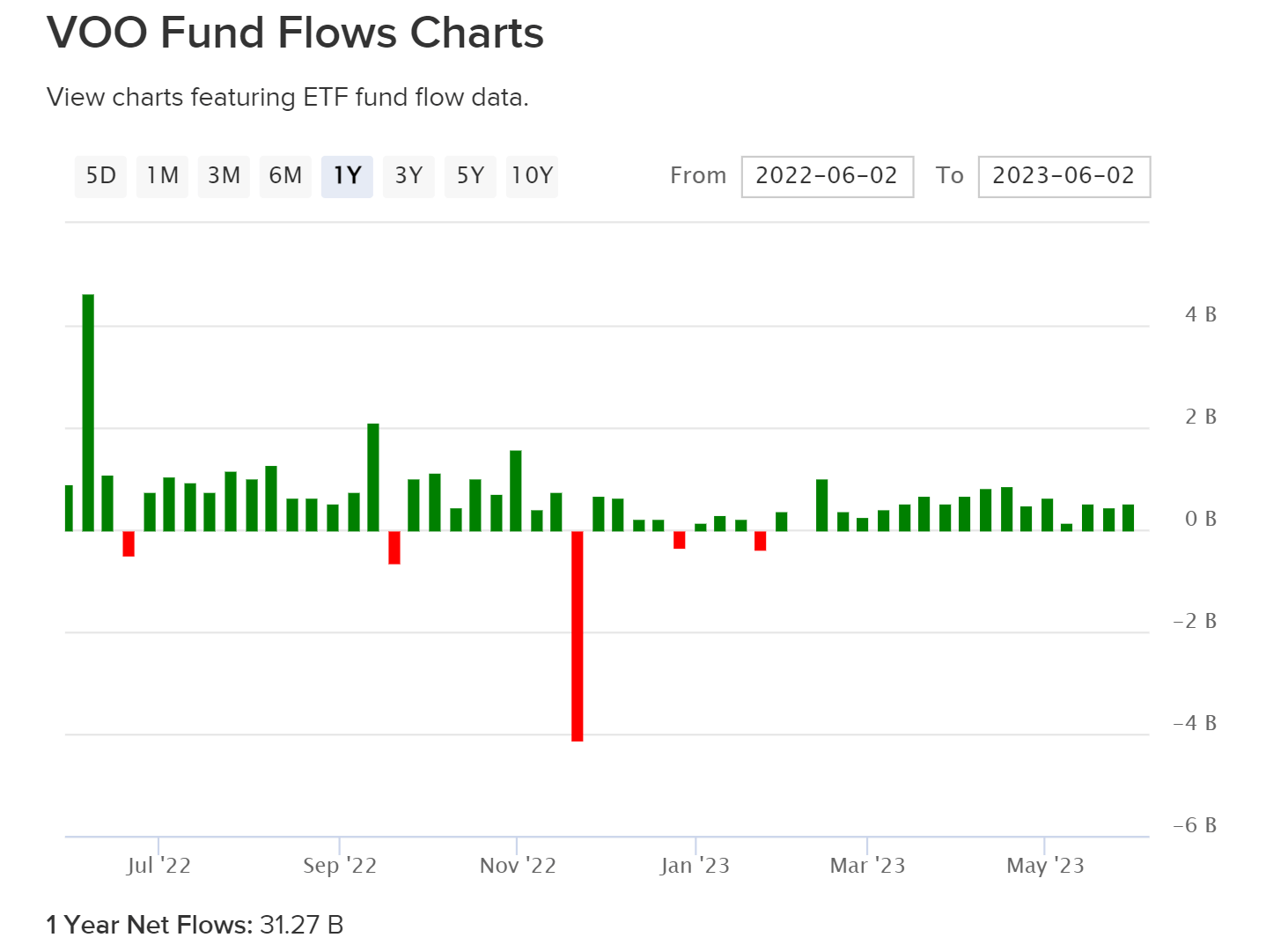Click the large red outflow bar
The width and height of the screenshot is (1288, 945).
(x=577, y=634)
